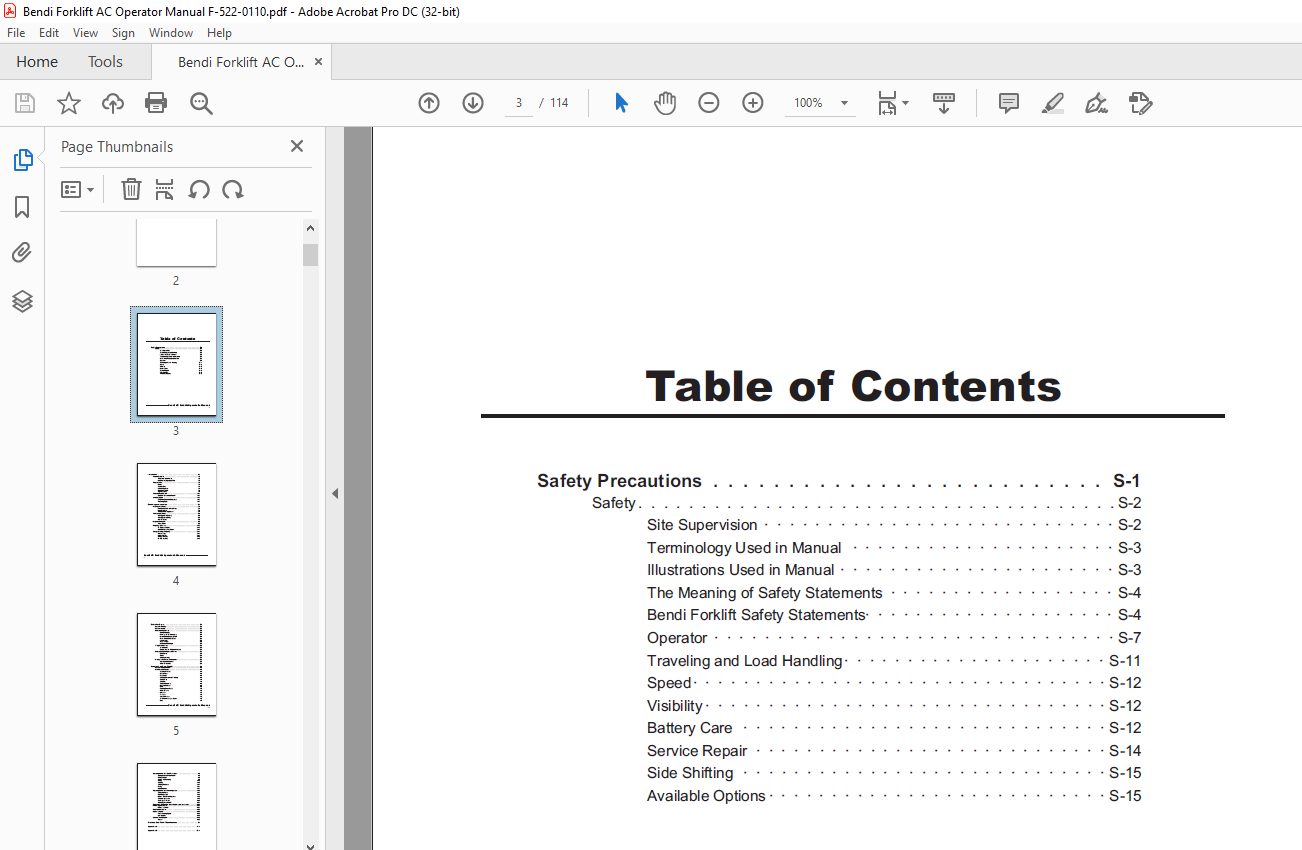
Task: Select page 4 thumbnail
Action: point(176,514)
